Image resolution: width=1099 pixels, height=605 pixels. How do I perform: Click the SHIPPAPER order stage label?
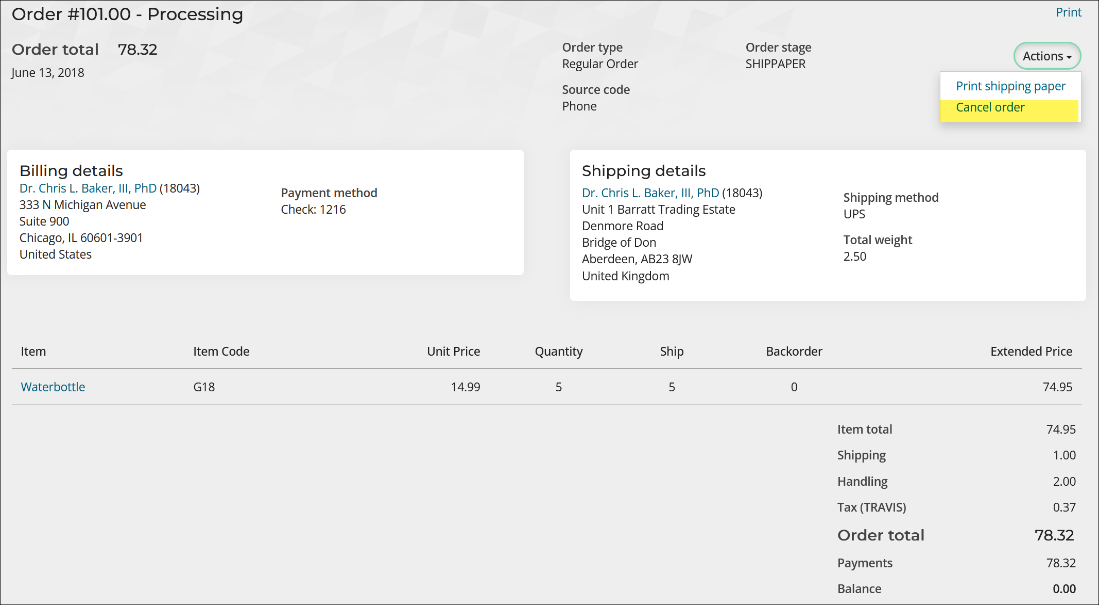(777, 63)
